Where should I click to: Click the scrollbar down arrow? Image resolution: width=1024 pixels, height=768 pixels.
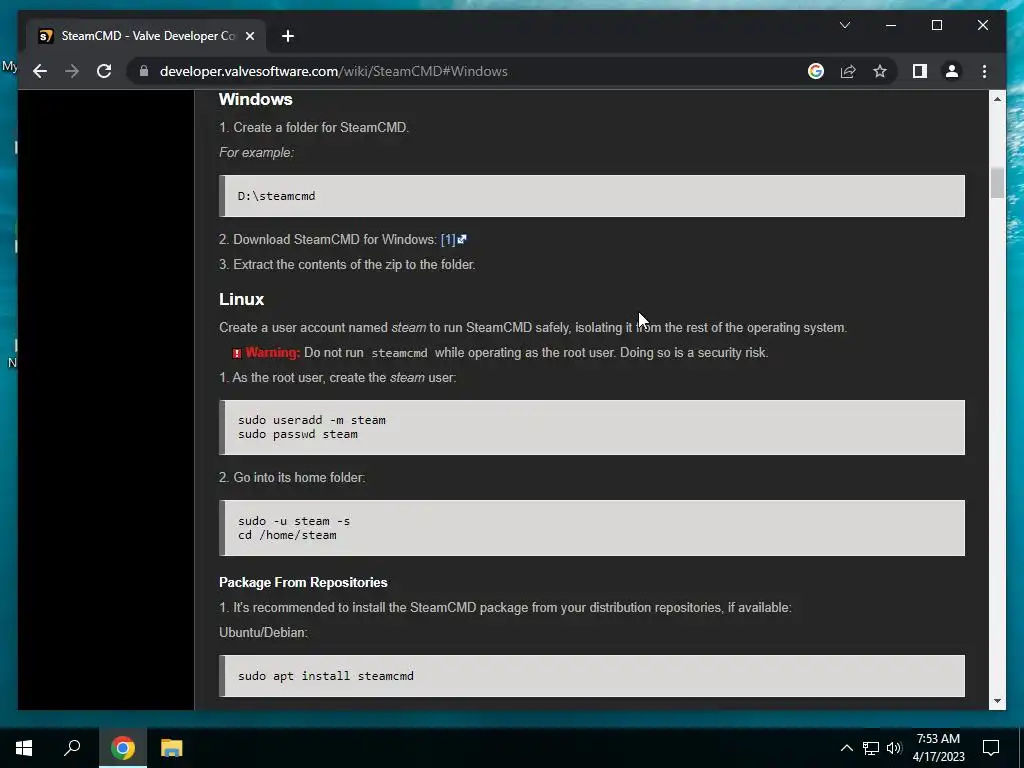(997, 701)
